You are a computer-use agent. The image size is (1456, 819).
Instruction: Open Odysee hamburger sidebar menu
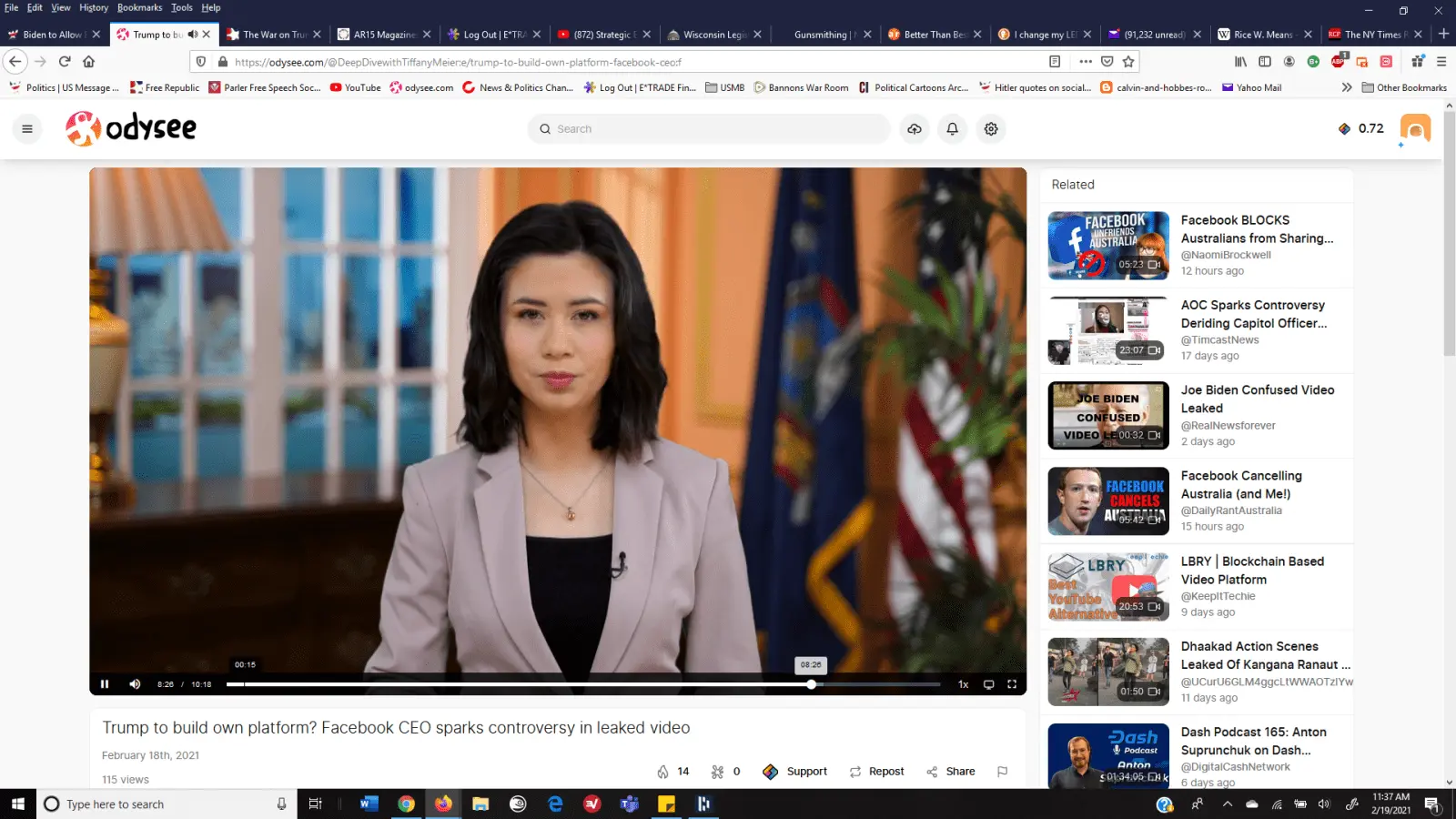[27, 129]
